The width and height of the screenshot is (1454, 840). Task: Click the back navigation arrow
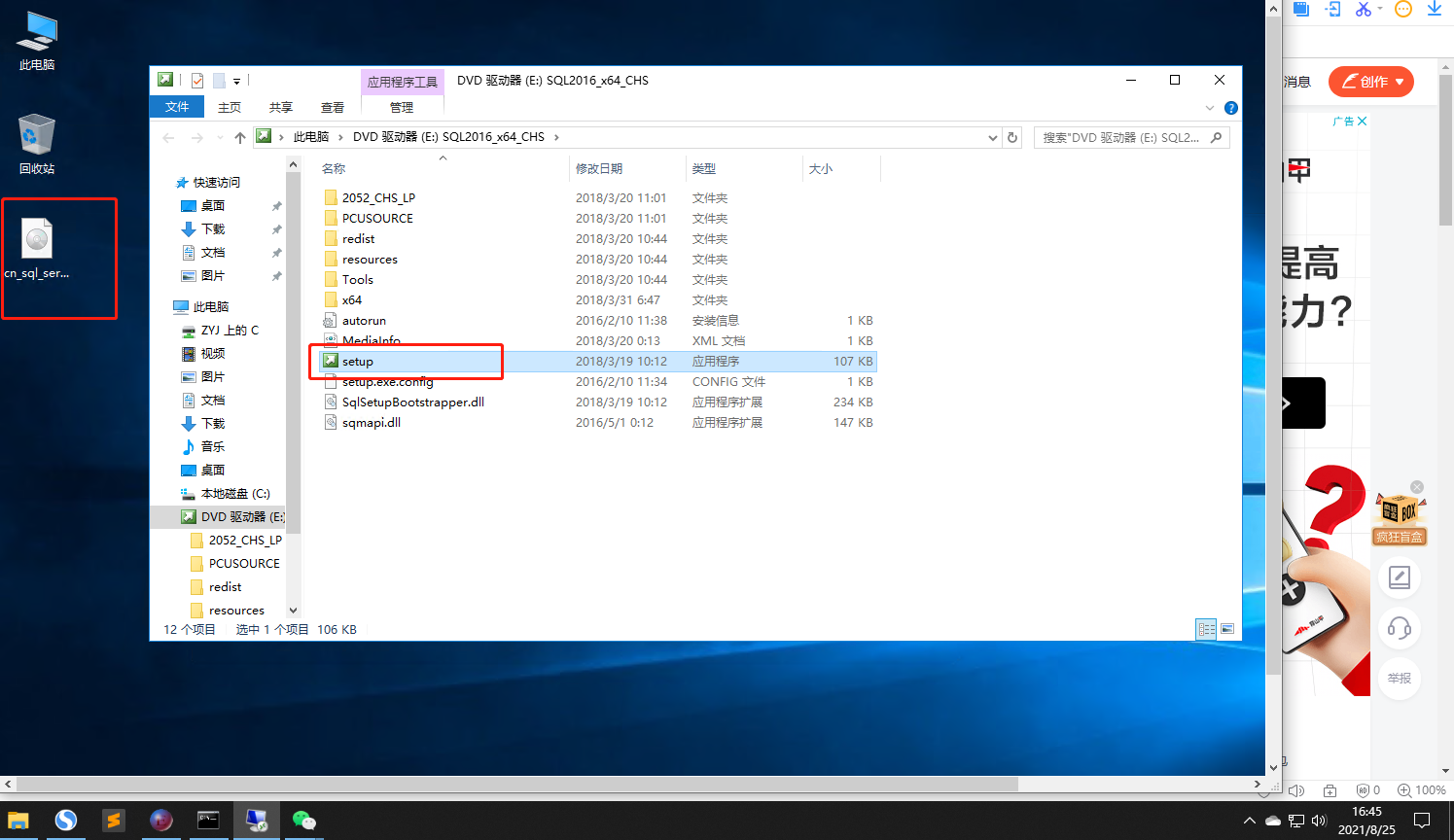click(168, 138)
